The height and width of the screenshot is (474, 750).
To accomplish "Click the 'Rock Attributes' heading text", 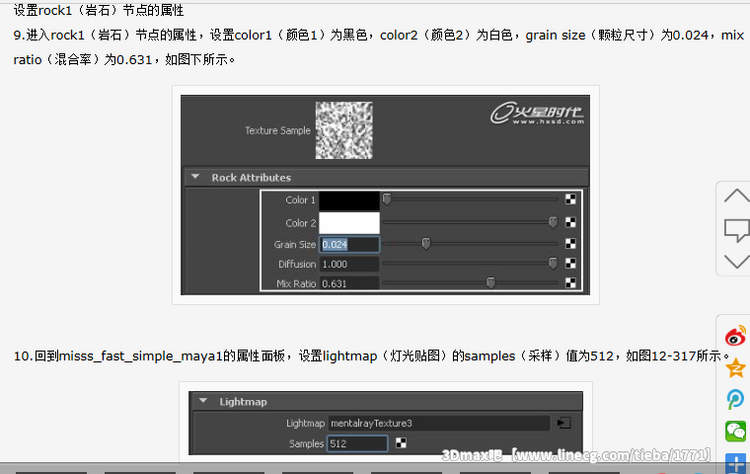I will tap(251, 177).
